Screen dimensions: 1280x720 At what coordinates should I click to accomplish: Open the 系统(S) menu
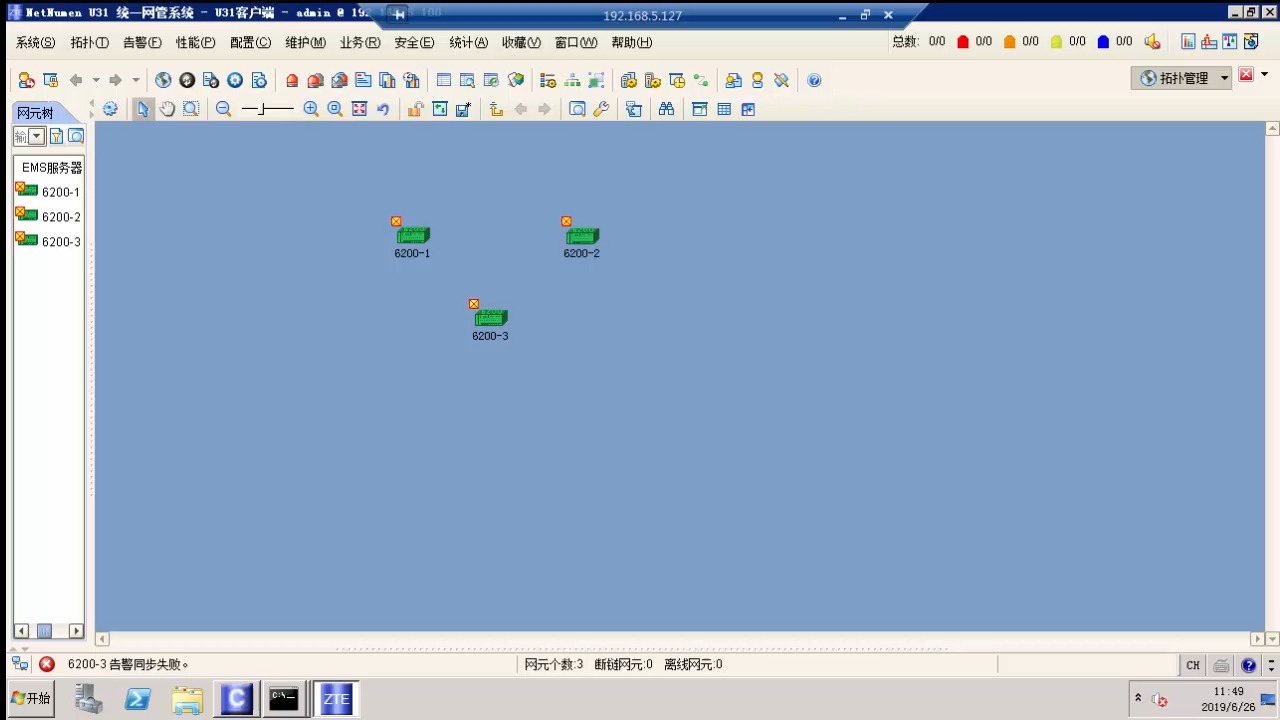[x=35, y=42]
